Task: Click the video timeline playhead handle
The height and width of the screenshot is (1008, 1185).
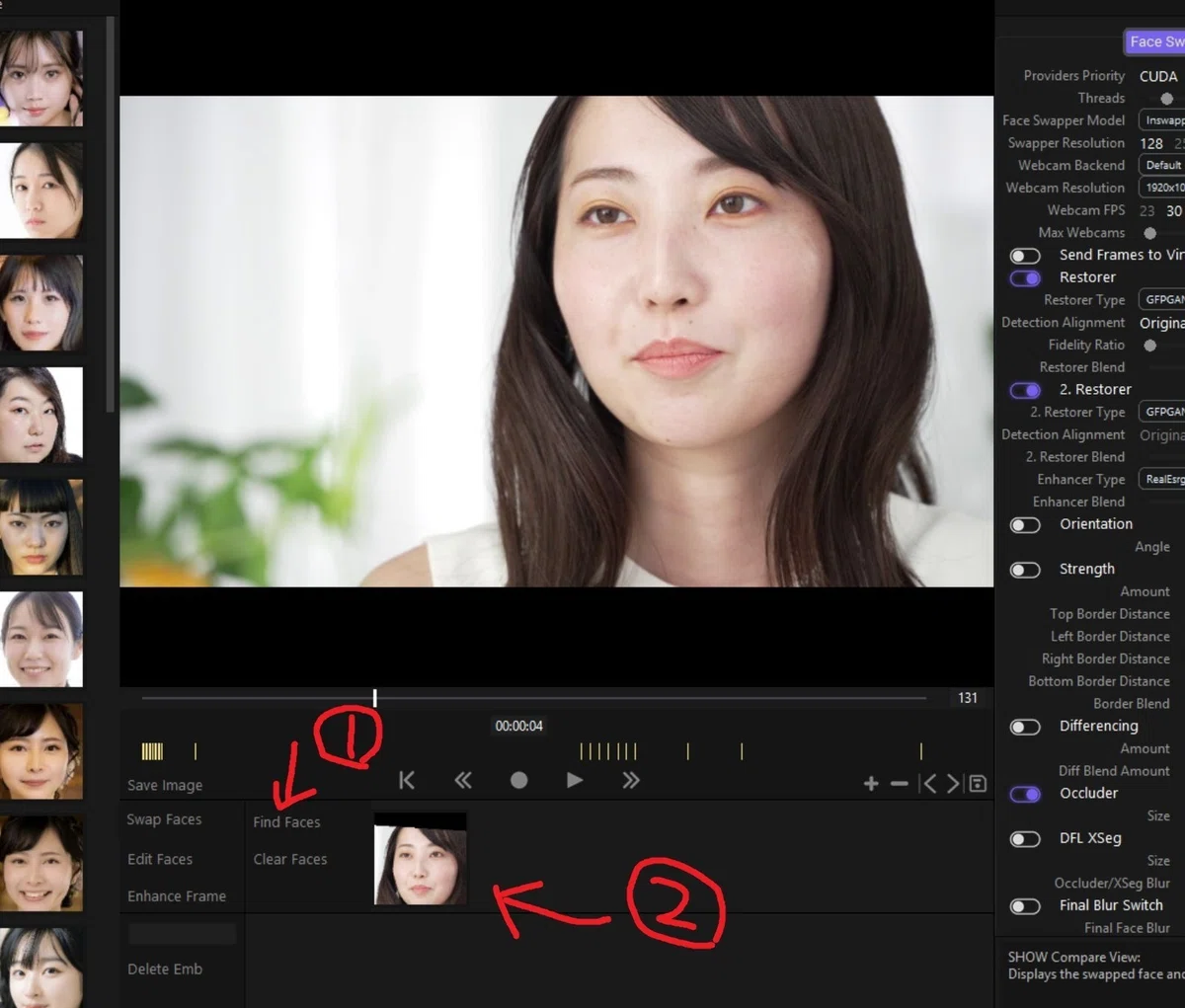Action: coord(374,698)
